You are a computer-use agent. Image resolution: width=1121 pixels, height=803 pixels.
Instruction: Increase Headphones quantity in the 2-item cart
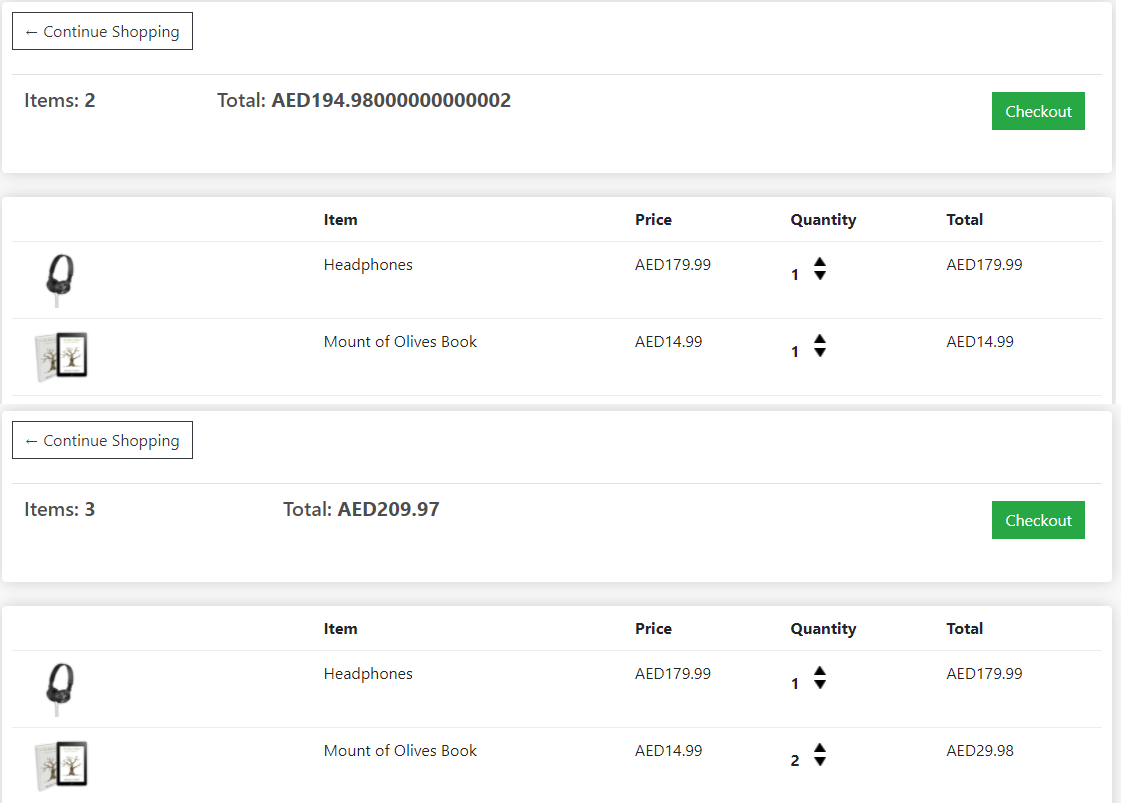pos(820,263)
